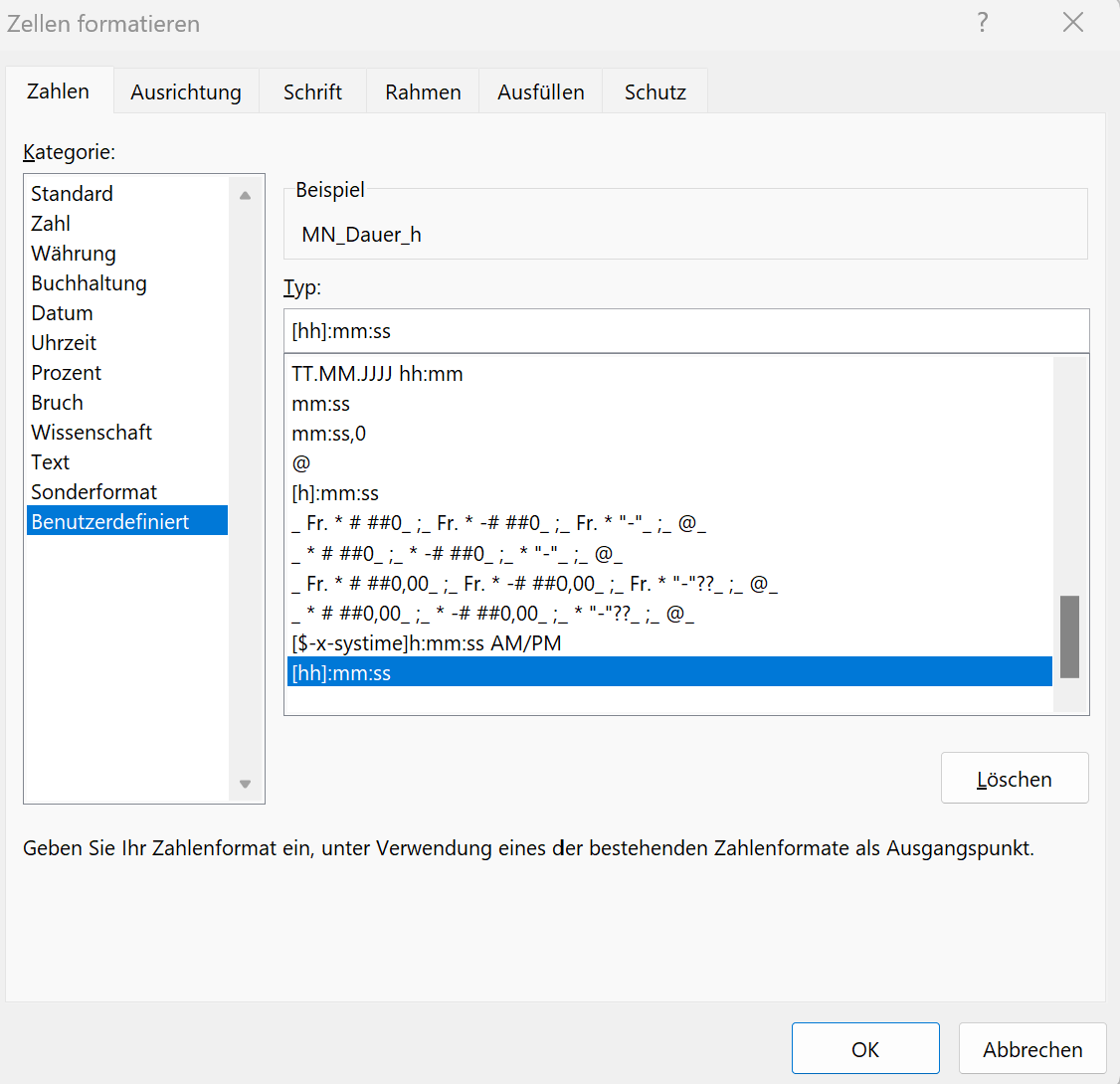Choose the Bruch category
Image resolution: width=1120 pixels, height=1084 pixels.
click(127, 403)
